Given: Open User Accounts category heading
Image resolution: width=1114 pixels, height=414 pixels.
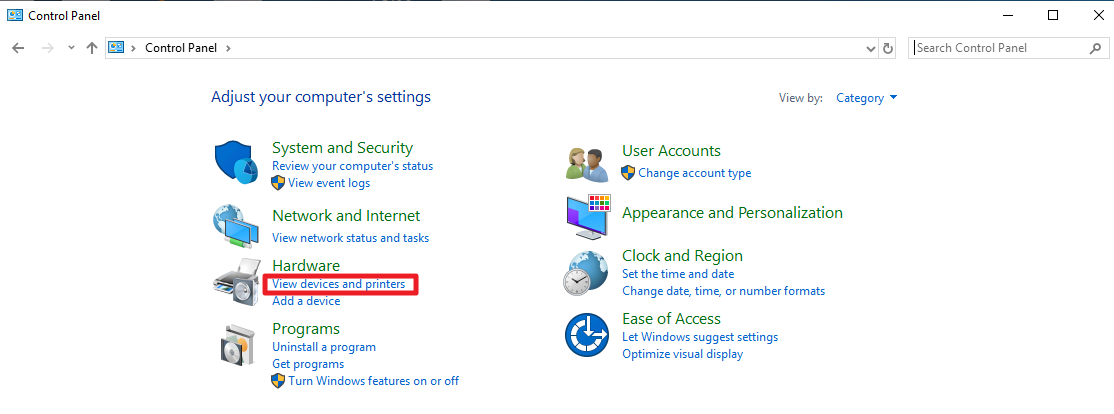Looking at the screenshot, I should click(x=671, y=151).
